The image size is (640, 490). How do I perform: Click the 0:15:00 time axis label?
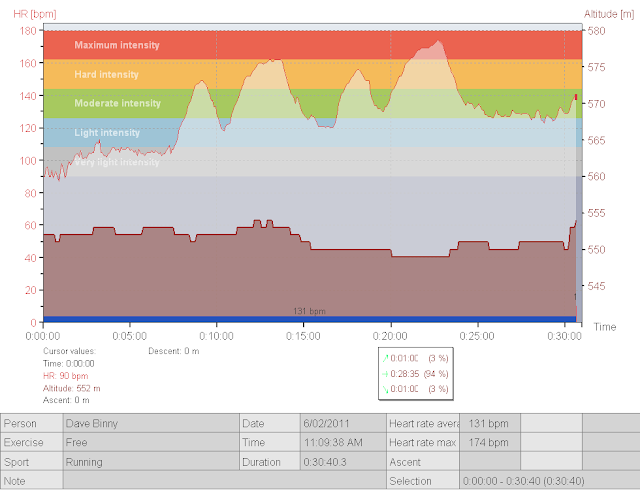pos(303,336)
